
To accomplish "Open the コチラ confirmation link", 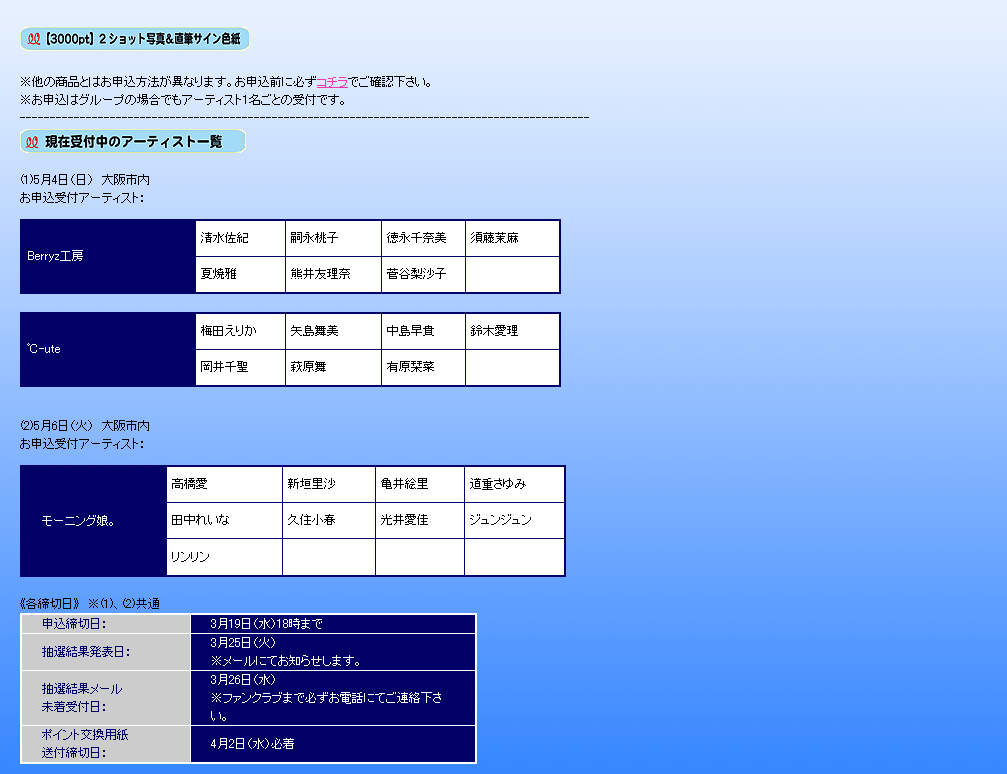I will click(332, 82).
